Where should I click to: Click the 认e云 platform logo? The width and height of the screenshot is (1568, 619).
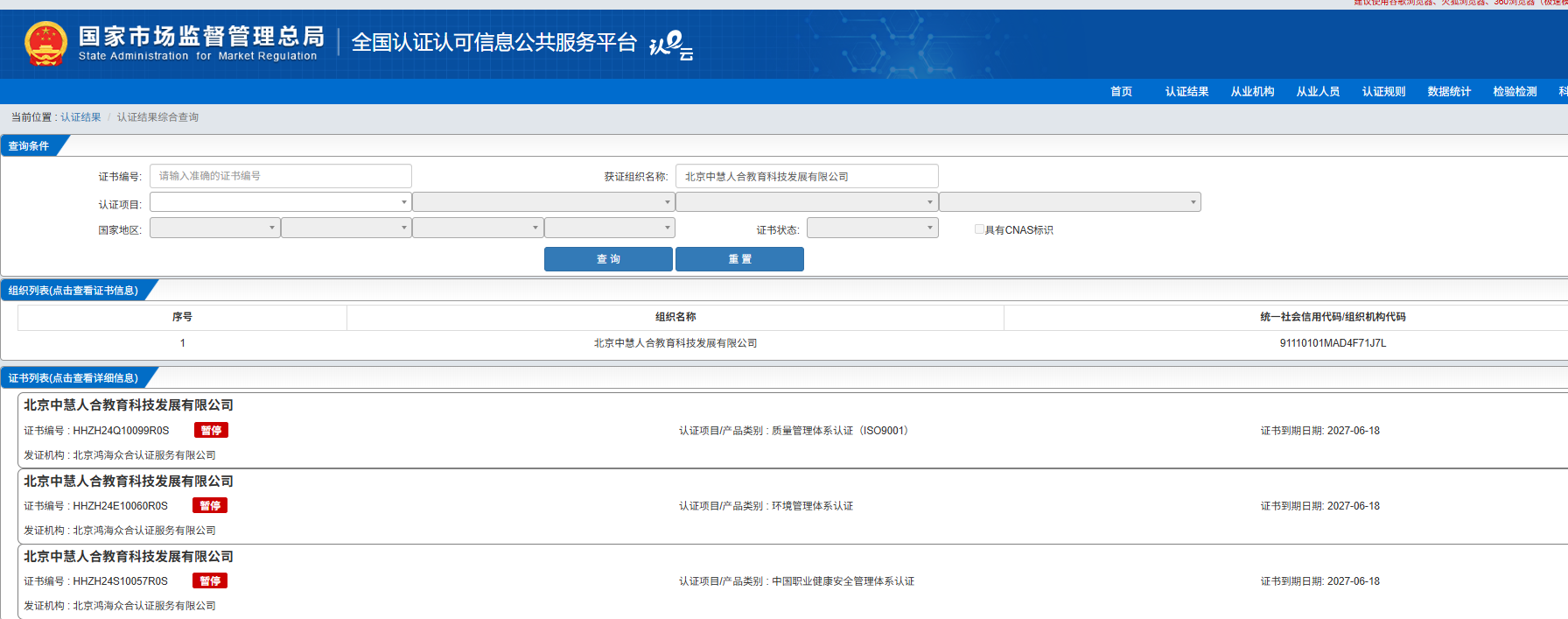(x=671, y=44)
